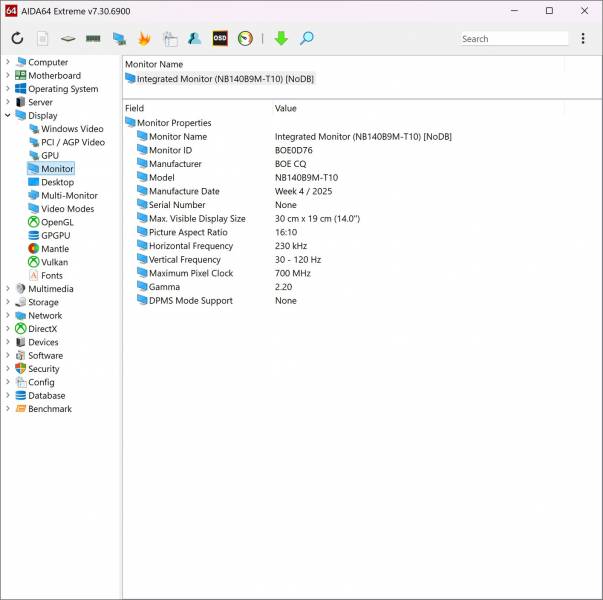Image resolution: width=603 pixels, height=600 pixels.
Task: Click the Week 4 / 2025 value
Action: [x=303, y=191]
